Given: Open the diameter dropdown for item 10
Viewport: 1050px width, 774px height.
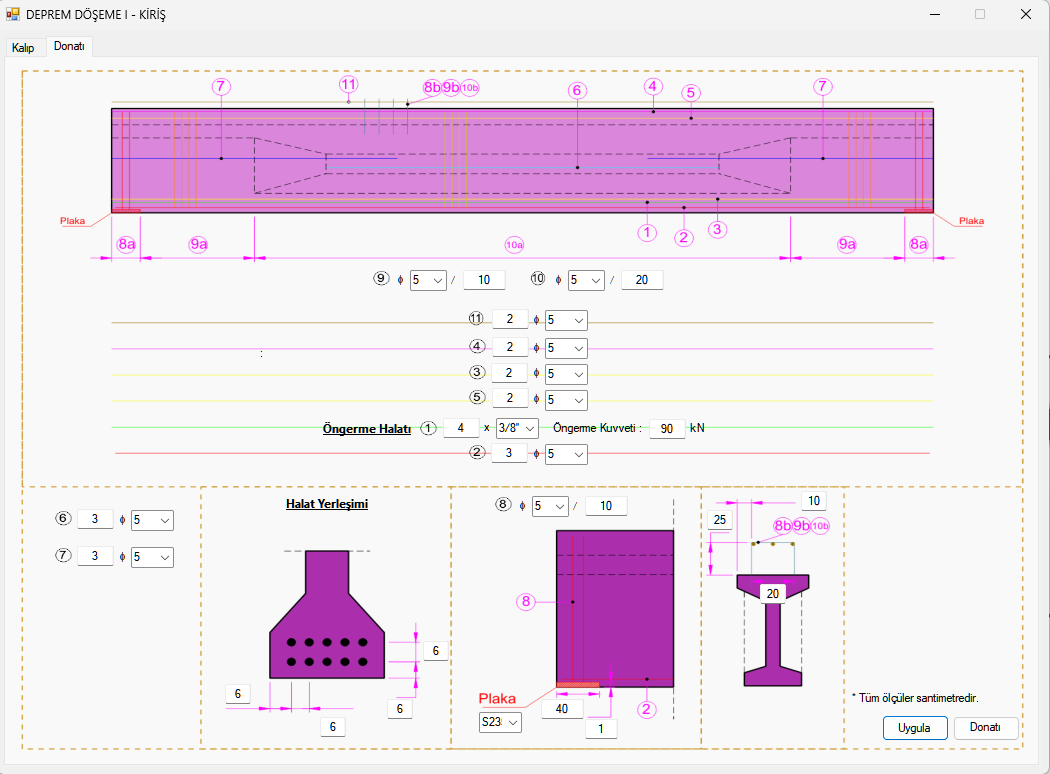Looking at the screenshot, I should 585,280.
